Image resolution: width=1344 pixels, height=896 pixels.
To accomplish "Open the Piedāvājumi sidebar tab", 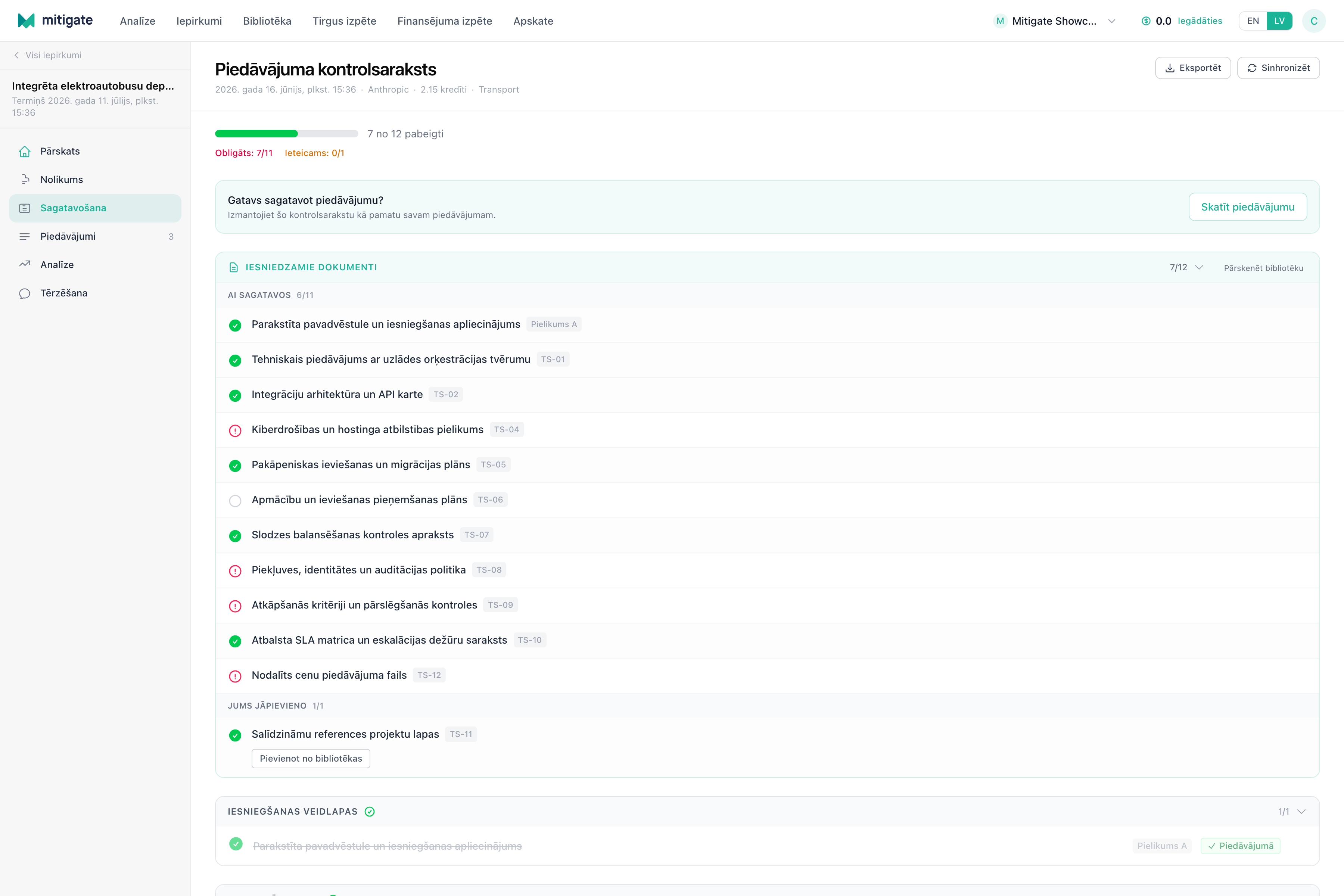I will click(x=95, y=237).
